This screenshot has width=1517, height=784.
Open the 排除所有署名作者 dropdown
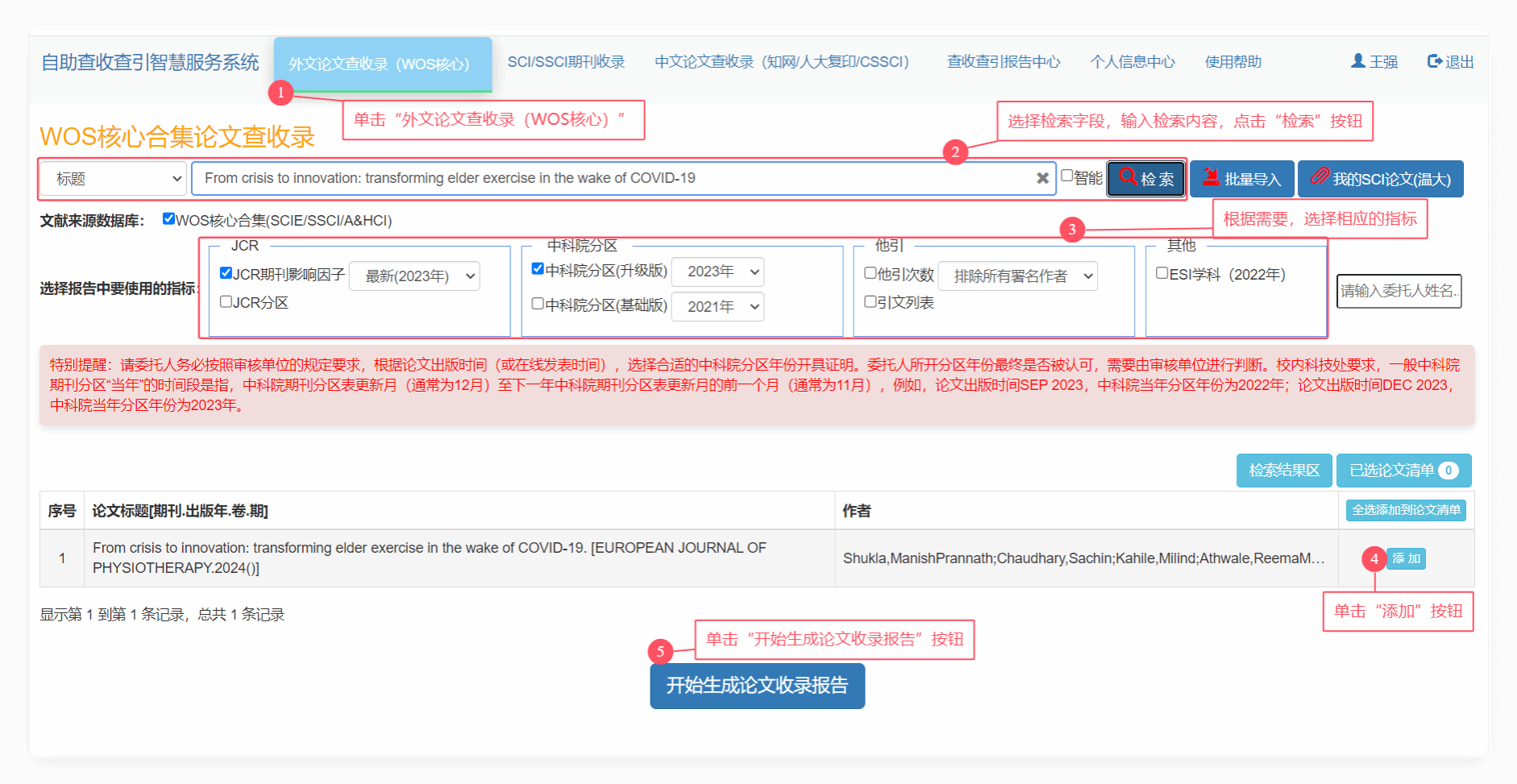coord(1018,276)
